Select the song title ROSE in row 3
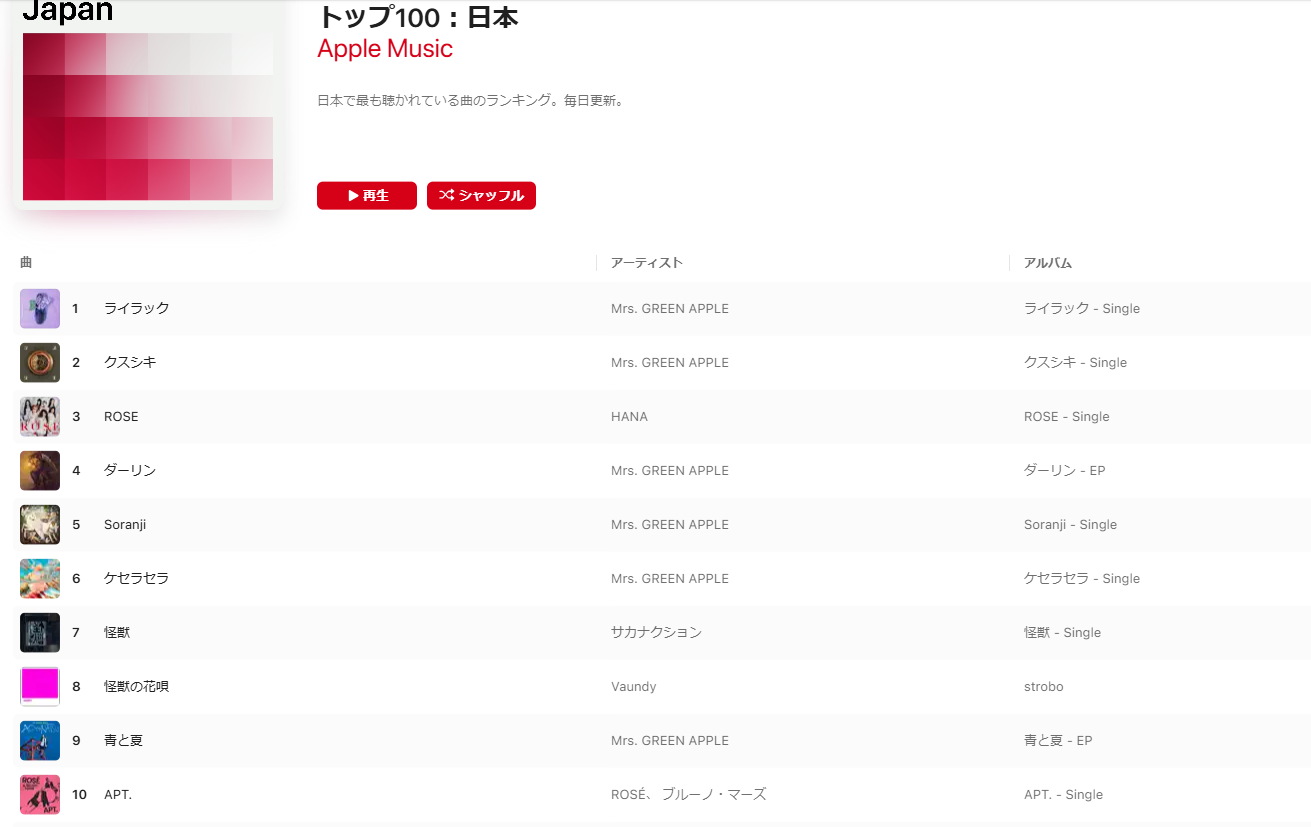The image size is (1311, 827). tap(121, 417)
